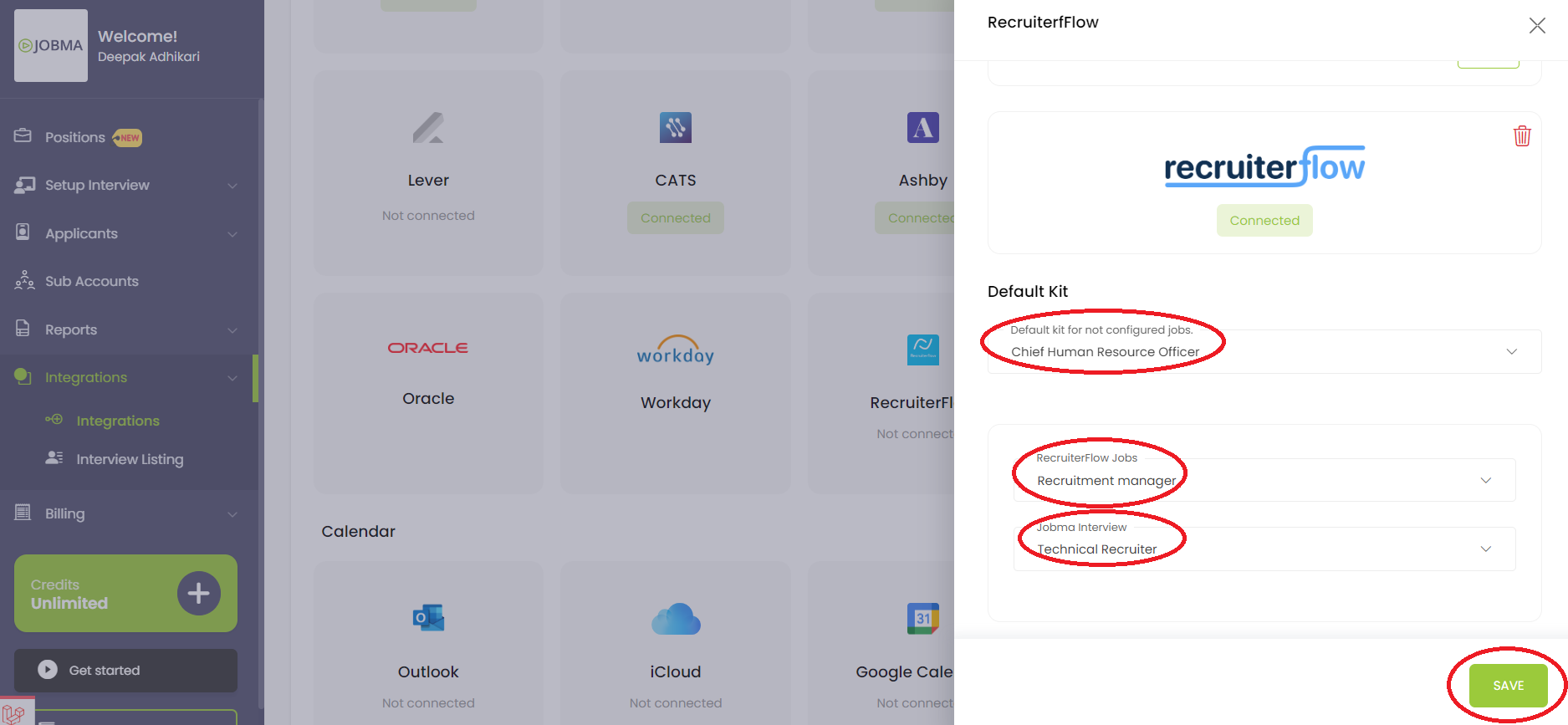Image resolution: width=1568 pixels, height=725 pixels.
Task: Click the Welcome! Deepak Adhikari text
Action: [149, 45]
